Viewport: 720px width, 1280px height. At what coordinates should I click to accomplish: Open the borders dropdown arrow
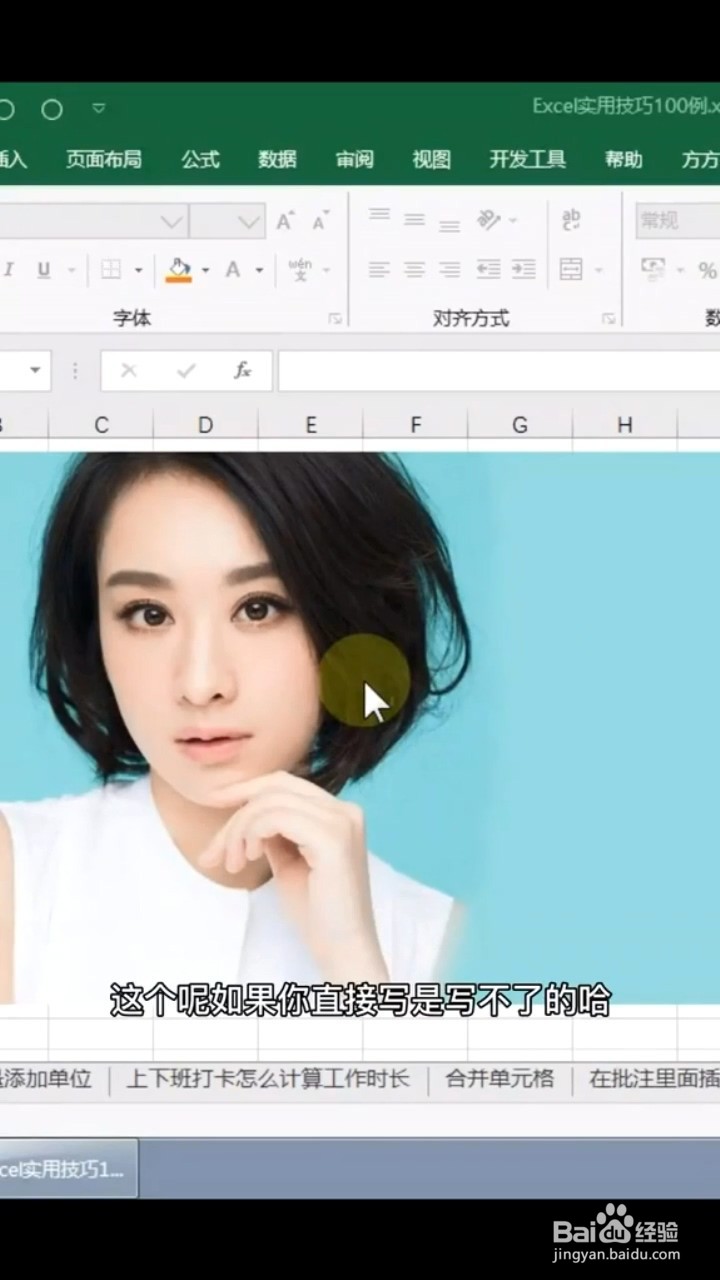click(138, 270)
